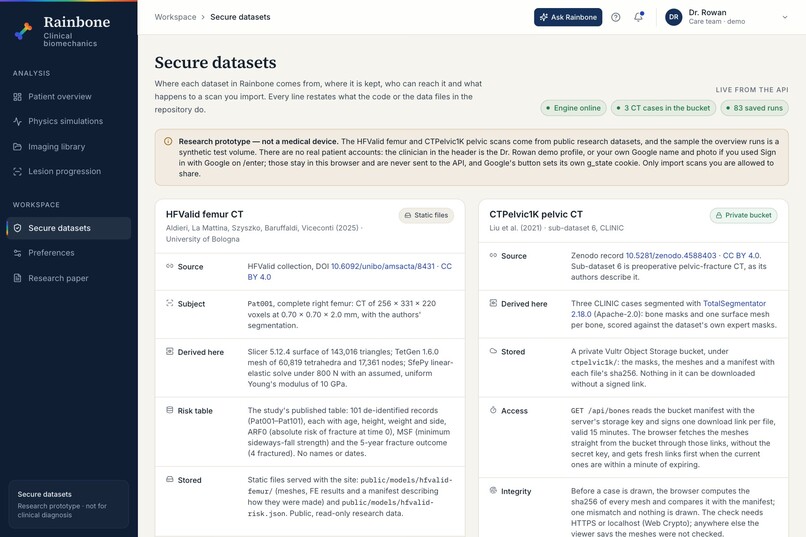Click the CTPelvic1K pelvic CT card title
Viewport: 806px width, 537px height.
pyautogui.click(x=536, y=214)
